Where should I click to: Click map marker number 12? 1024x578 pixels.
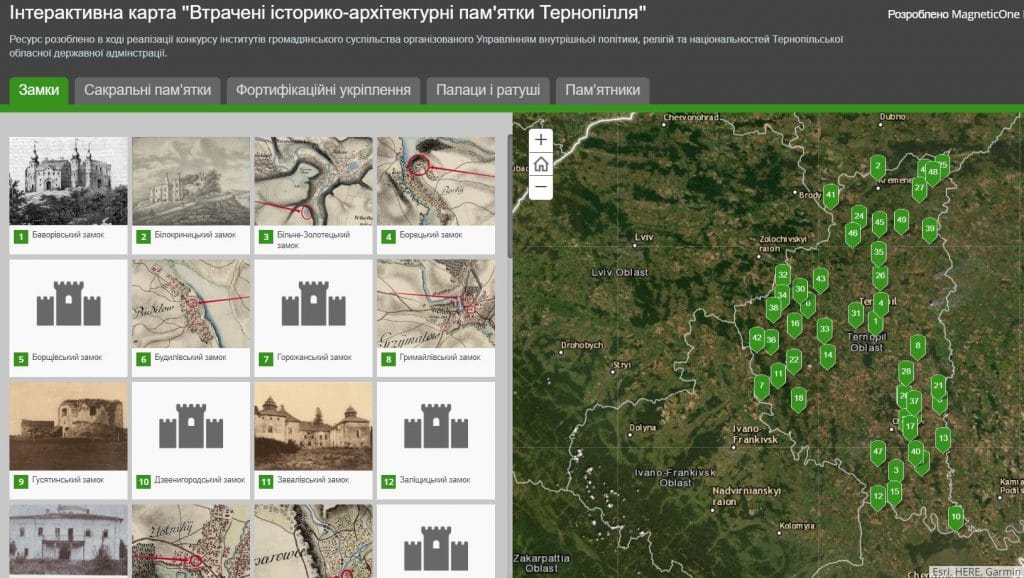tap(878, 496)
